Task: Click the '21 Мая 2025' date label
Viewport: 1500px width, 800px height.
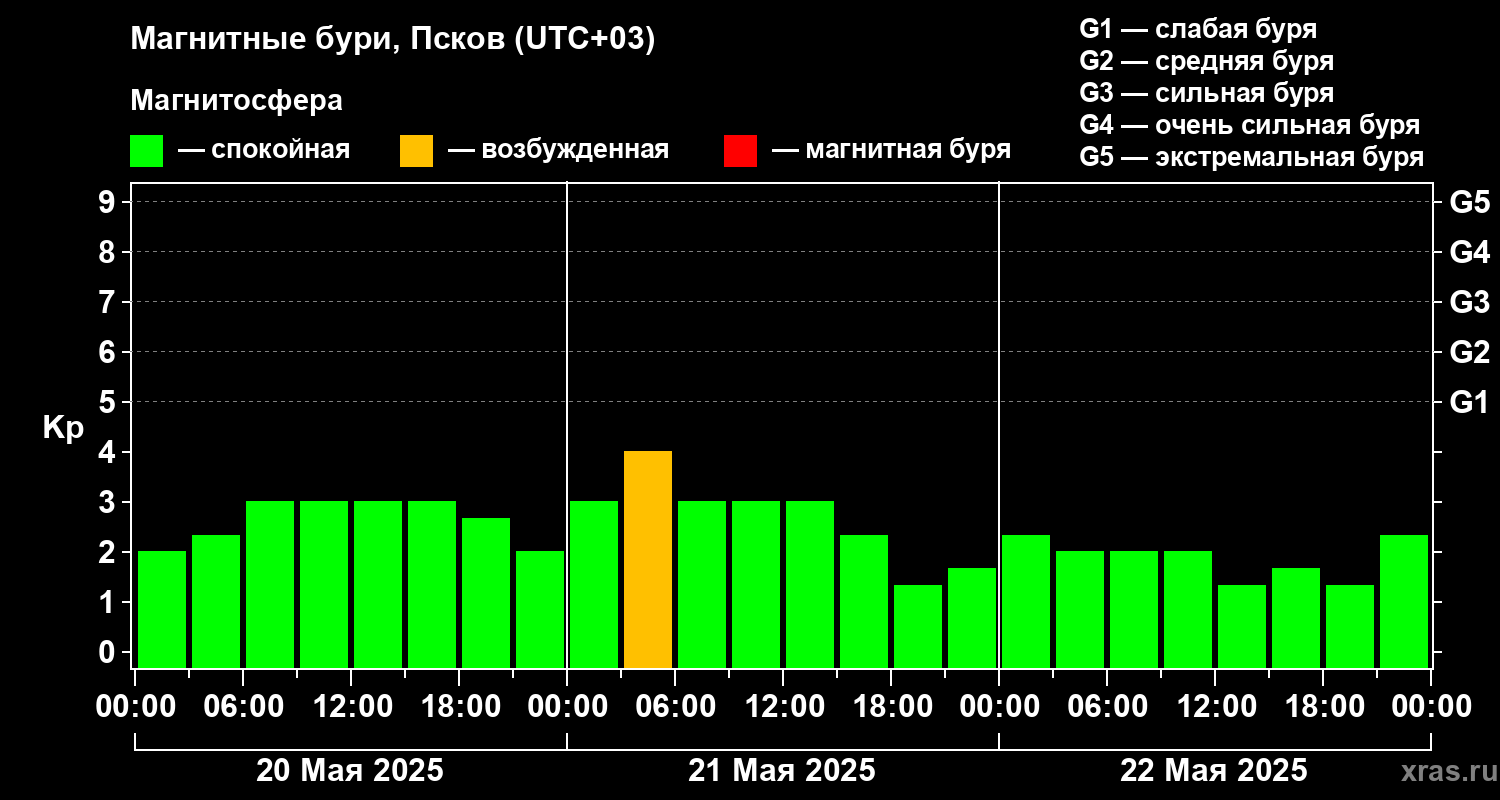Action: pyautogui.click(x=782, y=771)
